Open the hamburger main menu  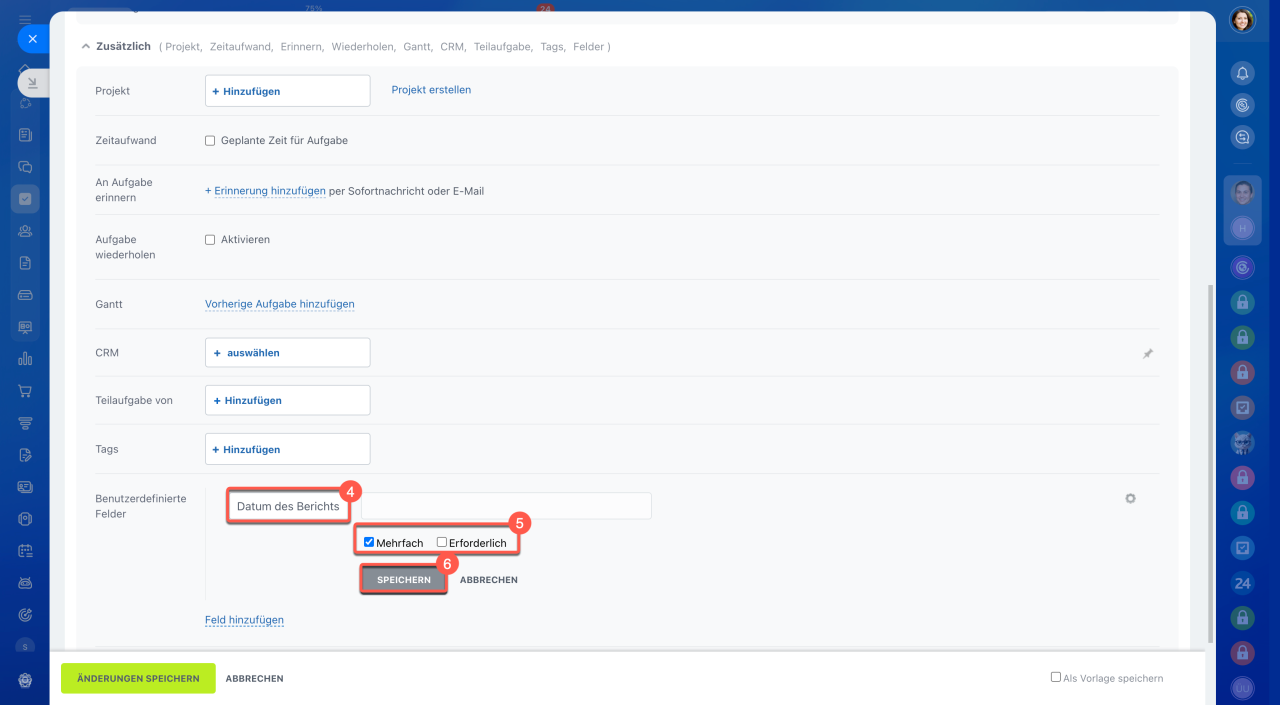click(25, 19)
